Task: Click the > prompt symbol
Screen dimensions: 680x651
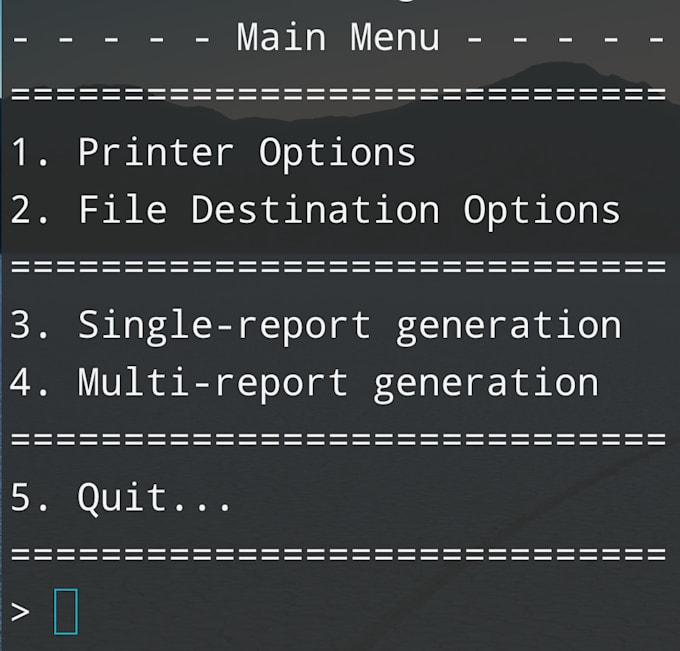Action: click(20, 612)
